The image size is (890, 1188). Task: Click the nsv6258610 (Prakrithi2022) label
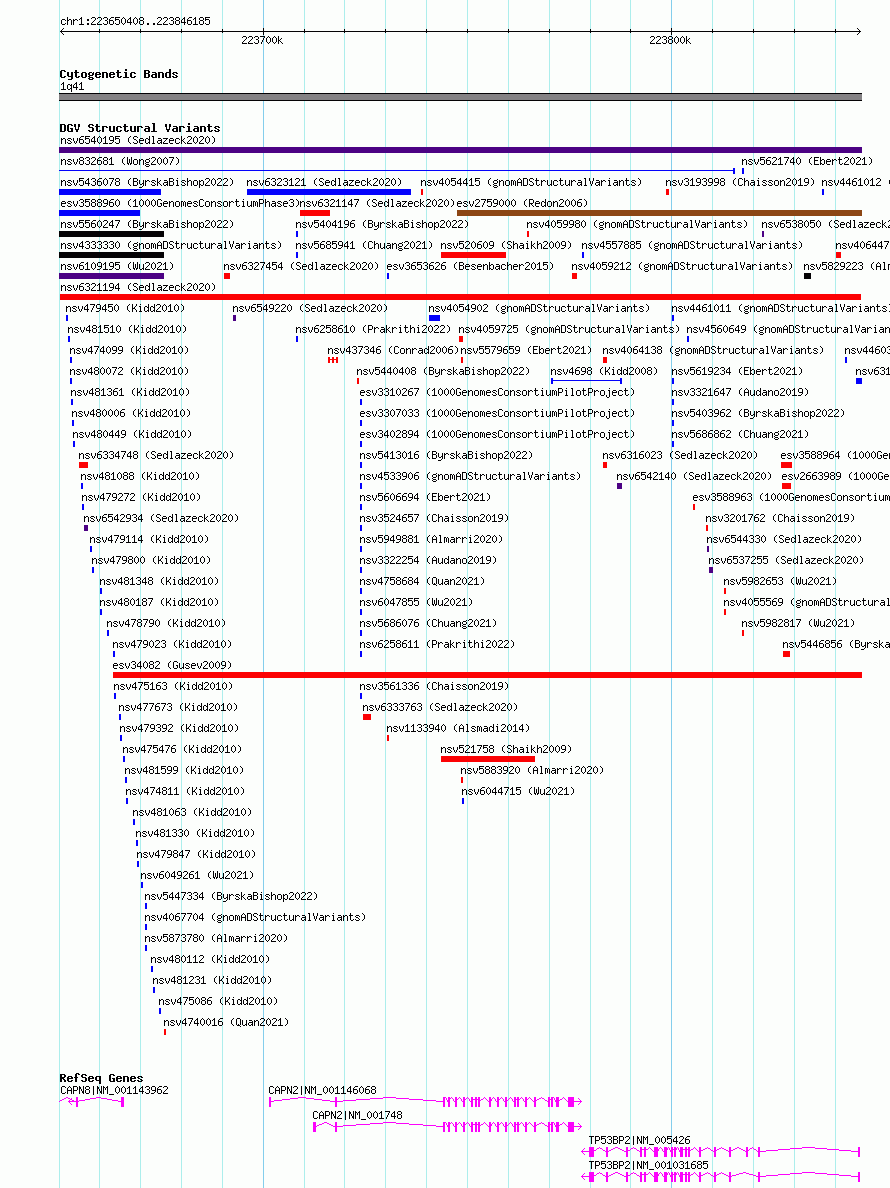373,330
